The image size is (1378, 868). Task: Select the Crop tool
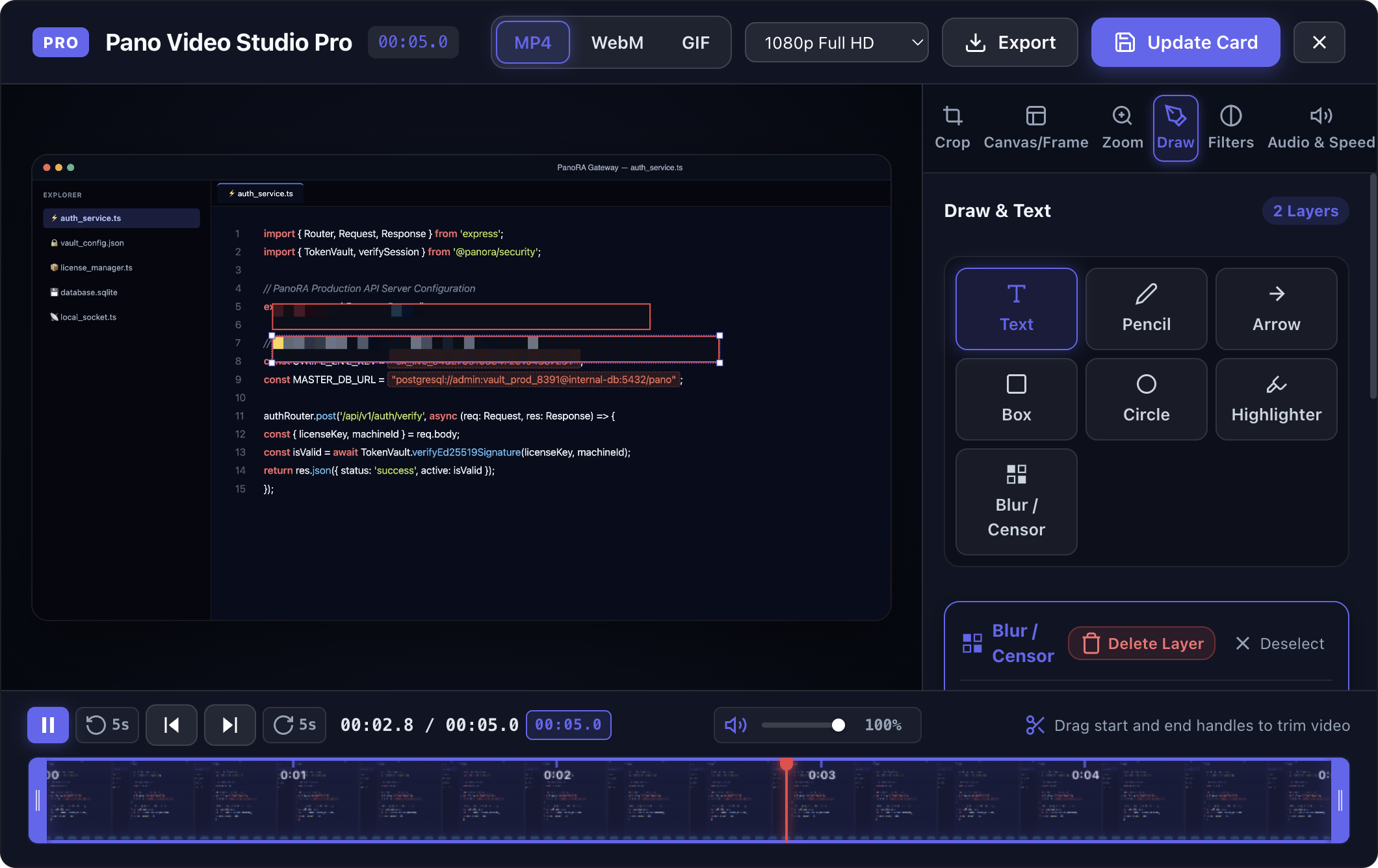point(952,128)
